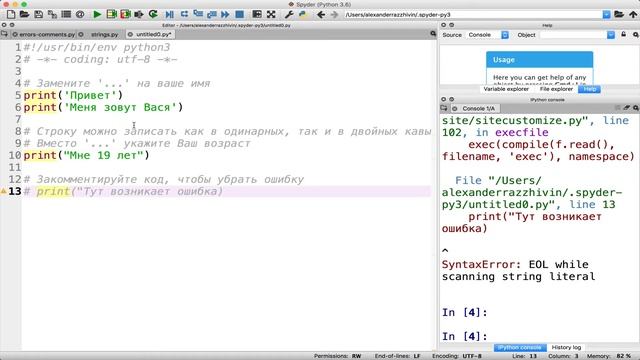Image resolution: width=640 pixels, height=360 pixels.
Task: Select the Help pane tab
Action: tap(589, 89)
